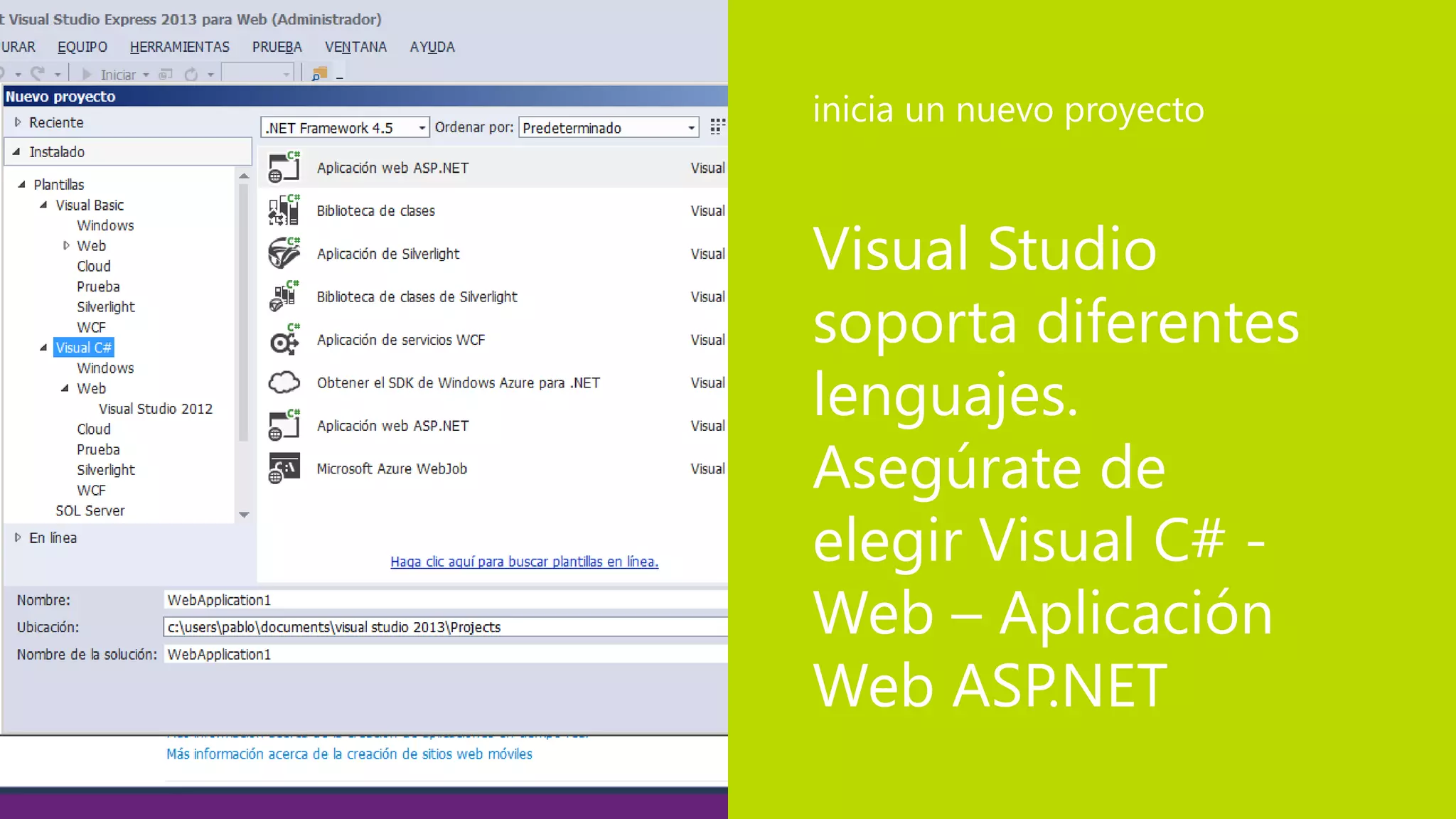The height and width of the screenshot is (819, 1456).
Task: Select Silverlight under Visual C#
Action: (106, 470)
